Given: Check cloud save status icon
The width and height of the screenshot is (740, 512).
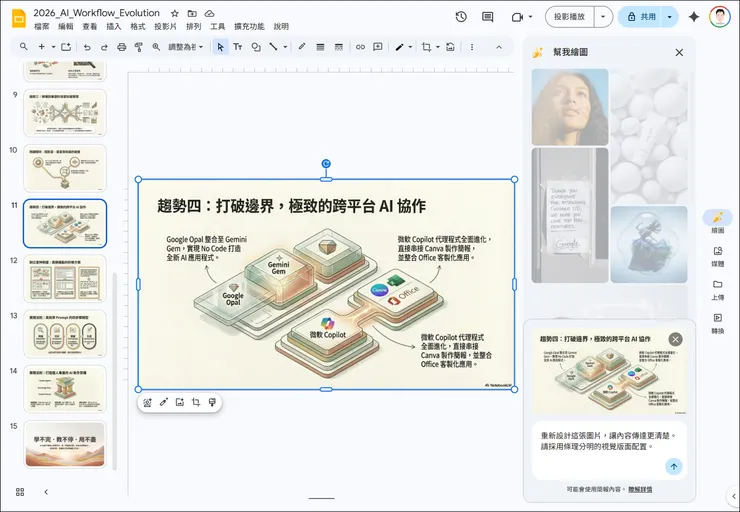Looking at the screenshot, I should [210, 13].
